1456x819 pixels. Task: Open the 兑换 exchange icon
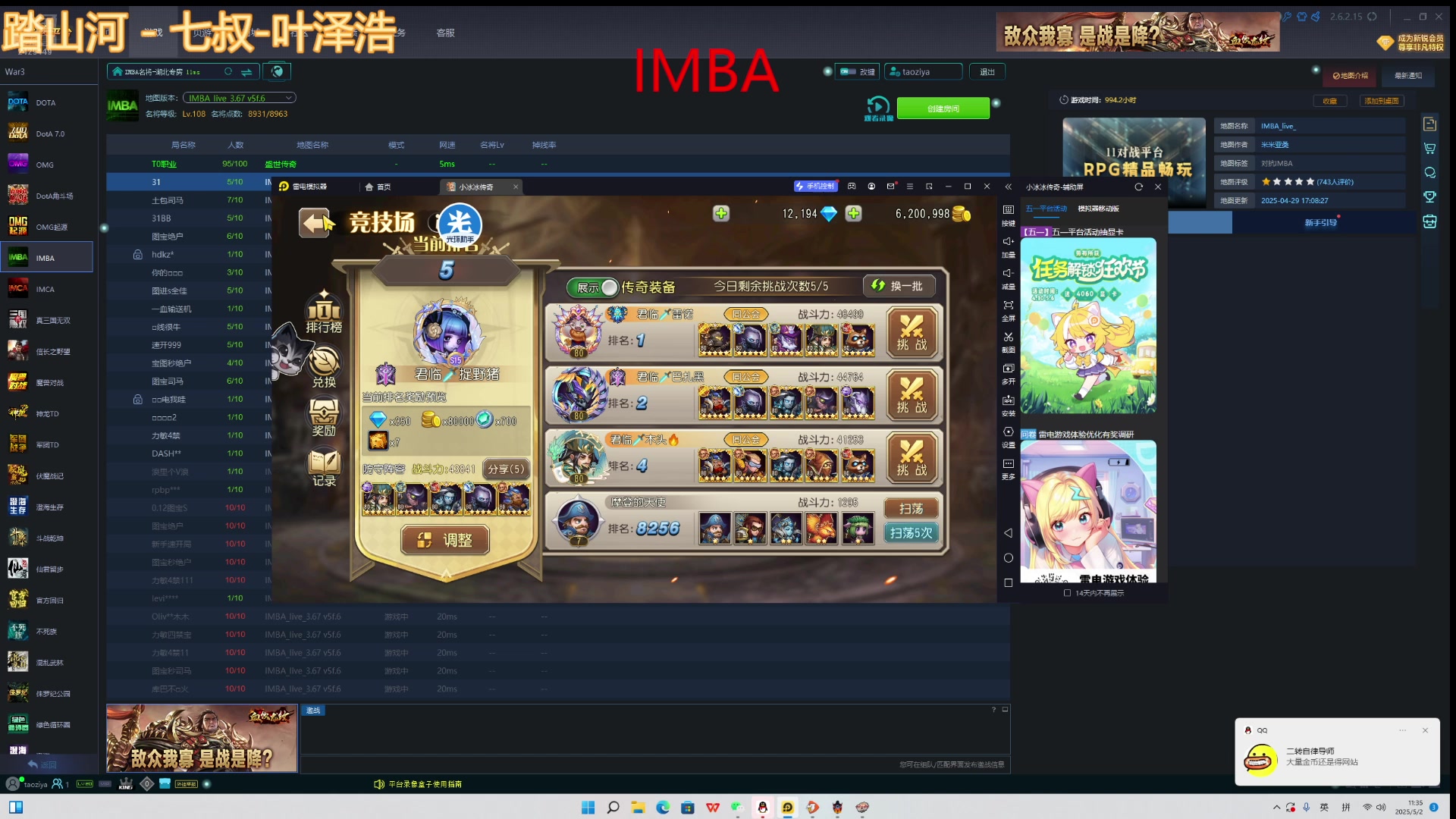click(324, 367)
